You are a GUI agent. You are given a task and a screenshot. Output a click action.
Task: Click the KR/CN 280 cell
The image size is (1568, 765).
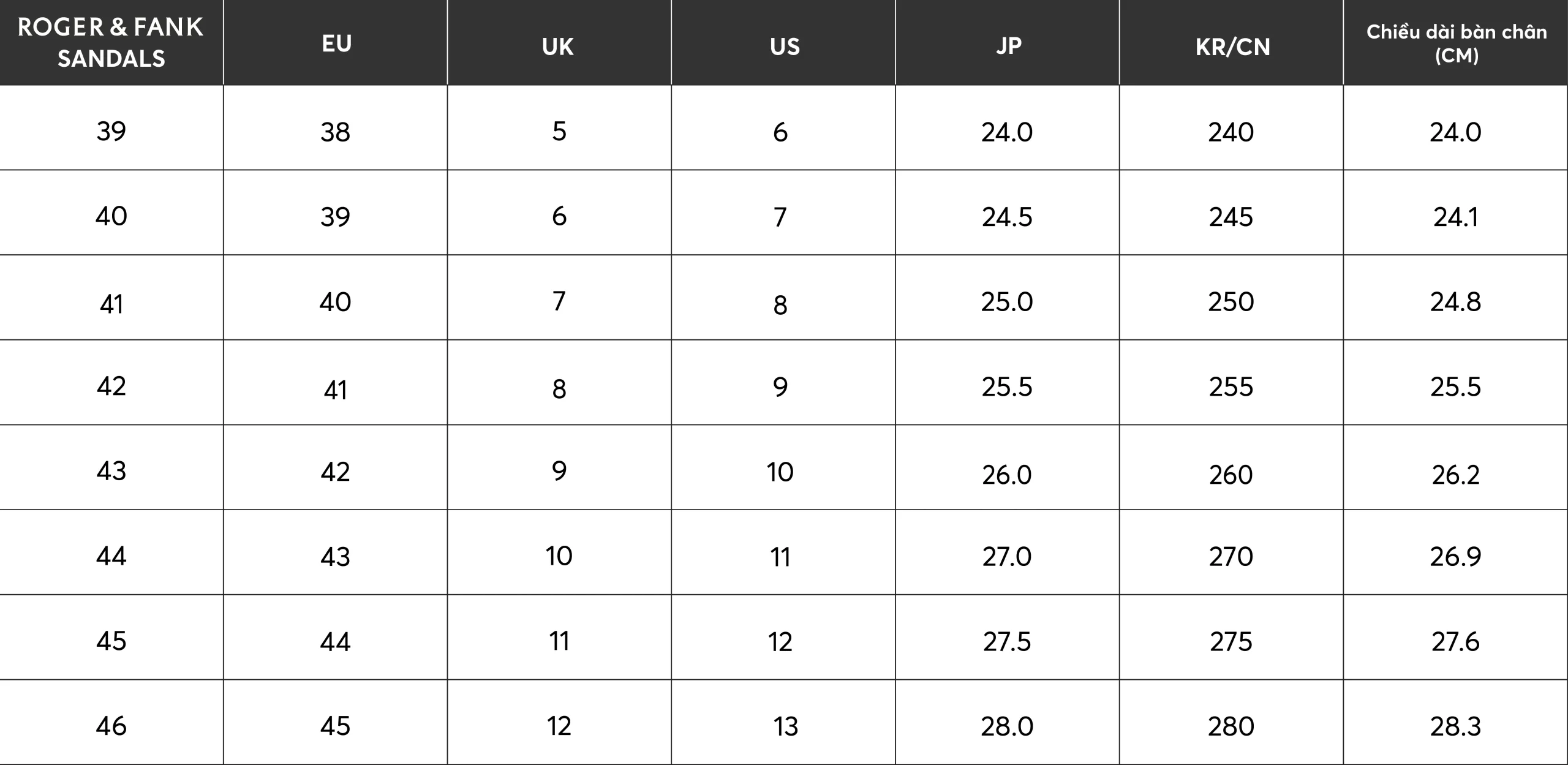pyautogui.click(x=1231, y=726)
